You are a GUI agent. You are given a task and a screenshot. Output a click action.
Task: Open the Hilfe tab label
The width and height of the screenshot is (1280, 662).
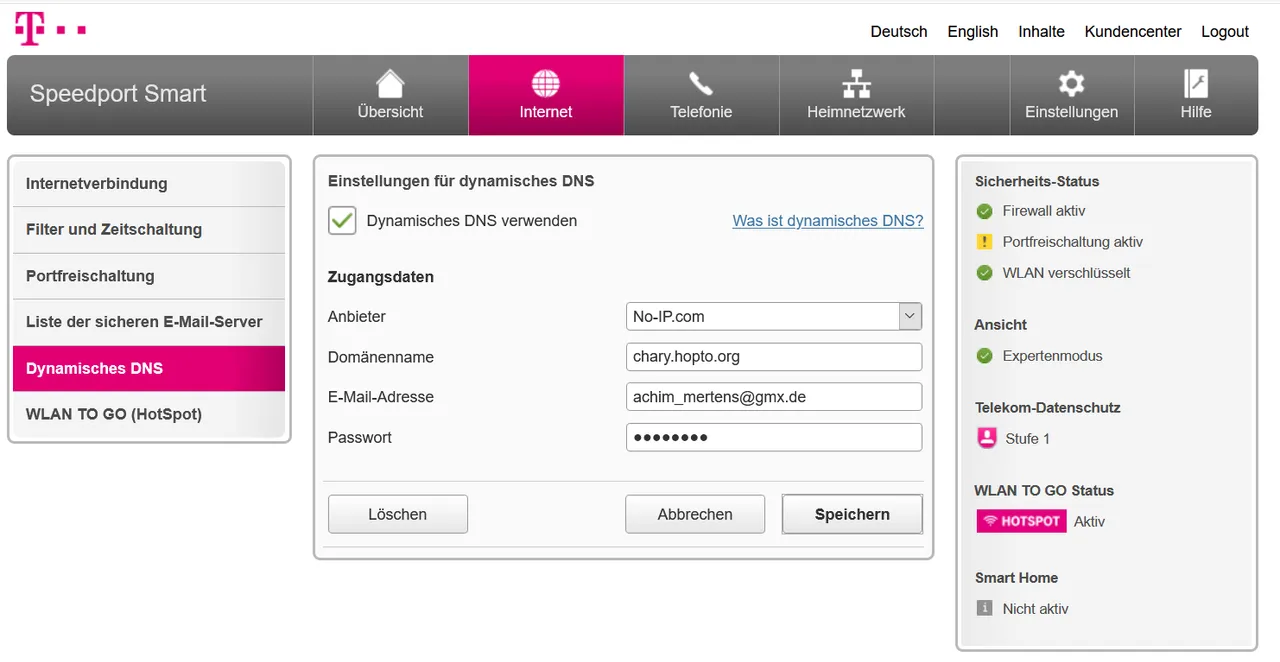(1196, 112)
